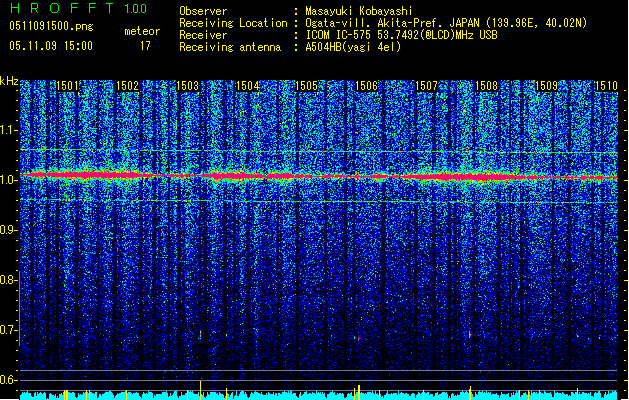Click the 1507 time marker
The width and height of the screenshot is (629, 400).
click(x=426, y=86)
